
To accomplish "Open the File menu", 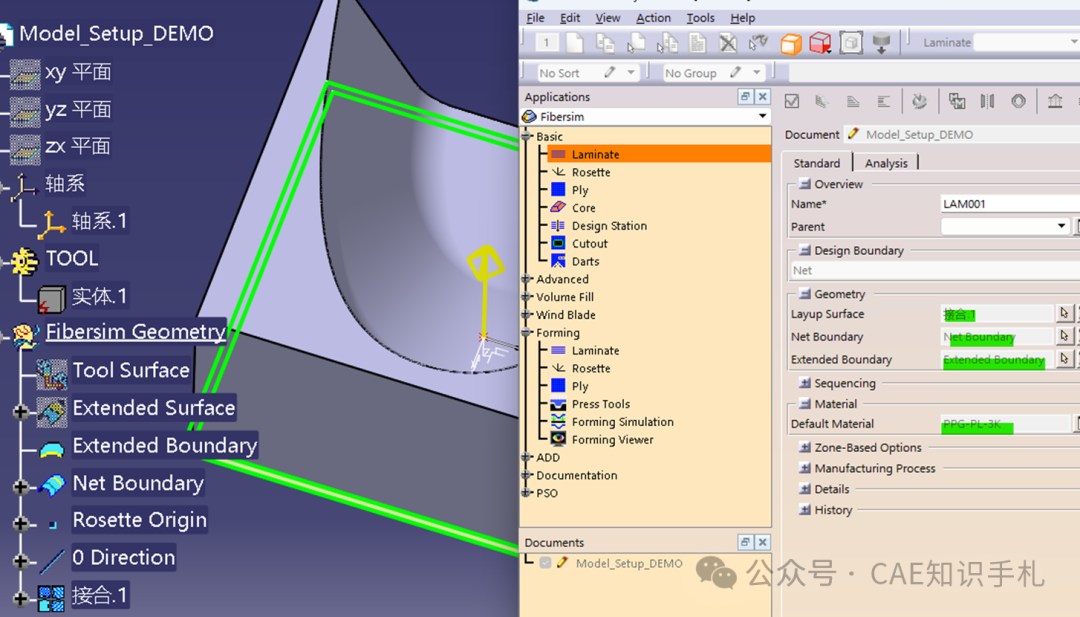I will click(x=535, y=18).
